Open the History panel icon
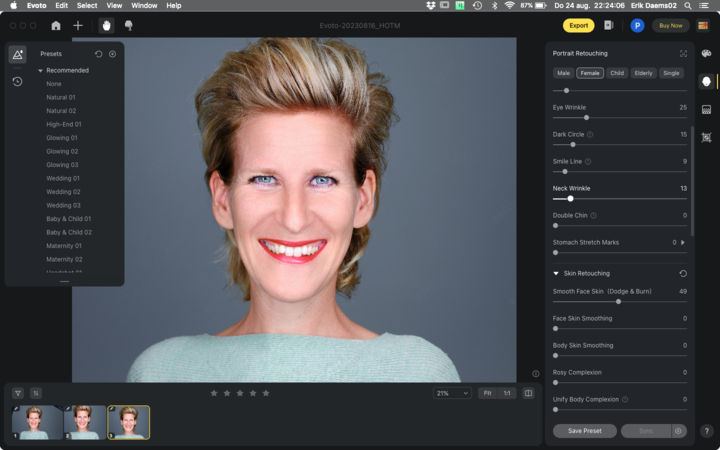 pyautogui.click(x=17, y=81)
